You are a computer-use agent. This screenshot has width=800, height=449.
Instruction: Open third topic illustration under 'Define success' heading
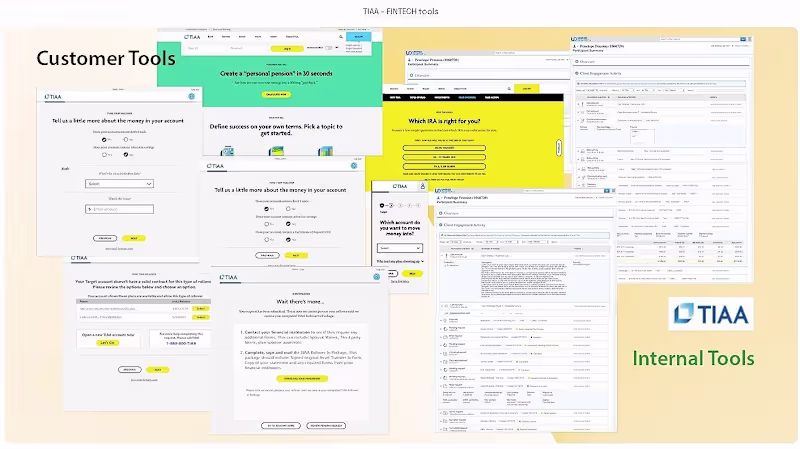tap(325, 151)
